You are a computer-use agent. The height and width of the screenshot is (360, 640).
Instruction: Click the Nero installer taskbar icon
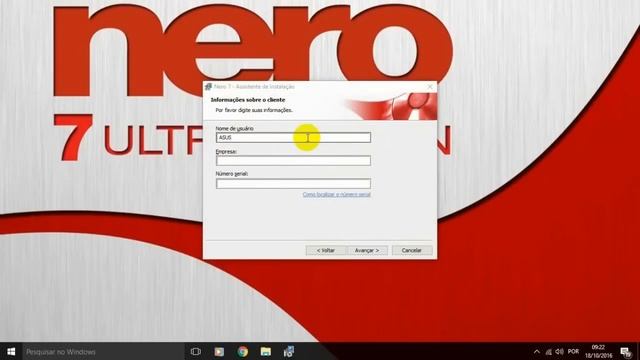click(x=289, y=351)
